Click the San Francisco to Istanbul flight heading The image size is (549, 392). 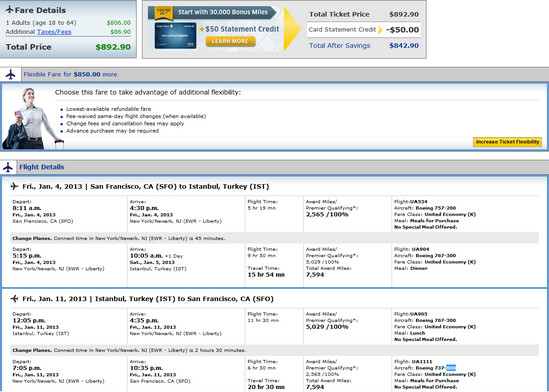click(x=146, y=187)
